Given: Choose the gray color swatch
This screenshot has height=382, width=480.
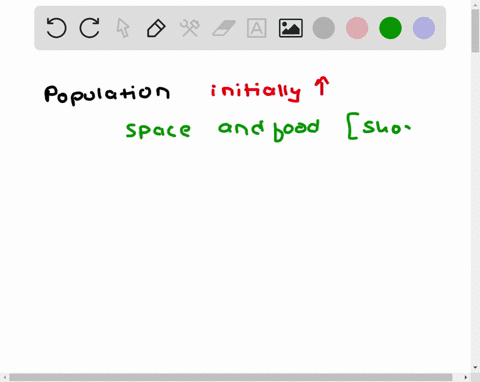Looking at the screenshot, I should tap(324, 28).
